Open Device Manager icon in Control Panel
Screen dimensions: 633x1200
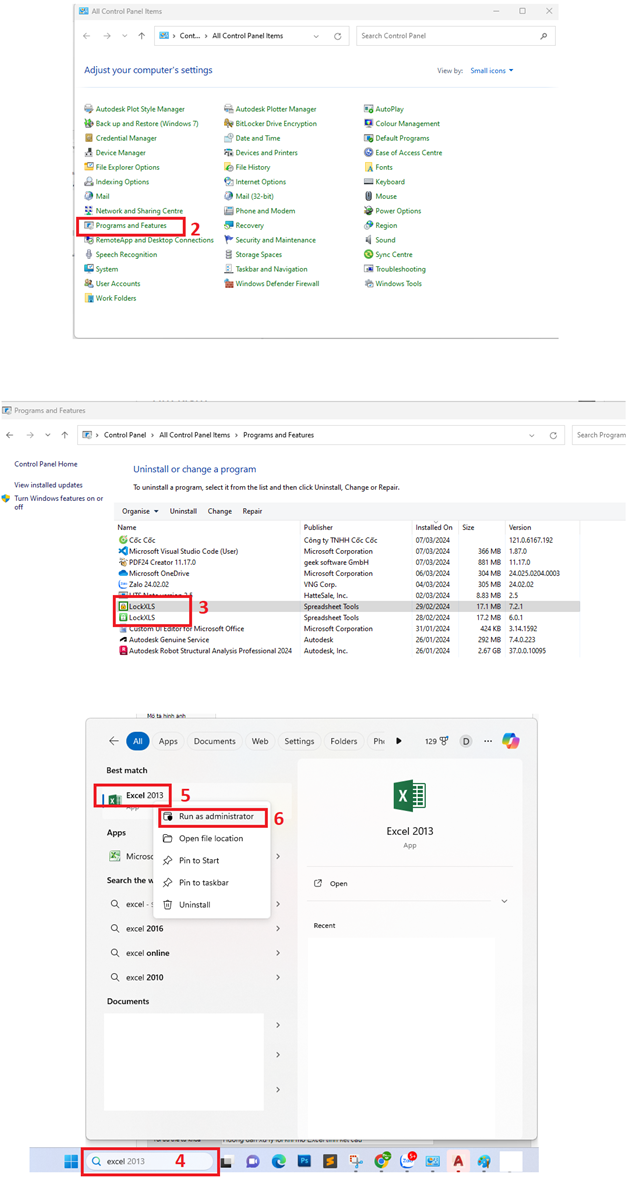[x=89, y=153]
